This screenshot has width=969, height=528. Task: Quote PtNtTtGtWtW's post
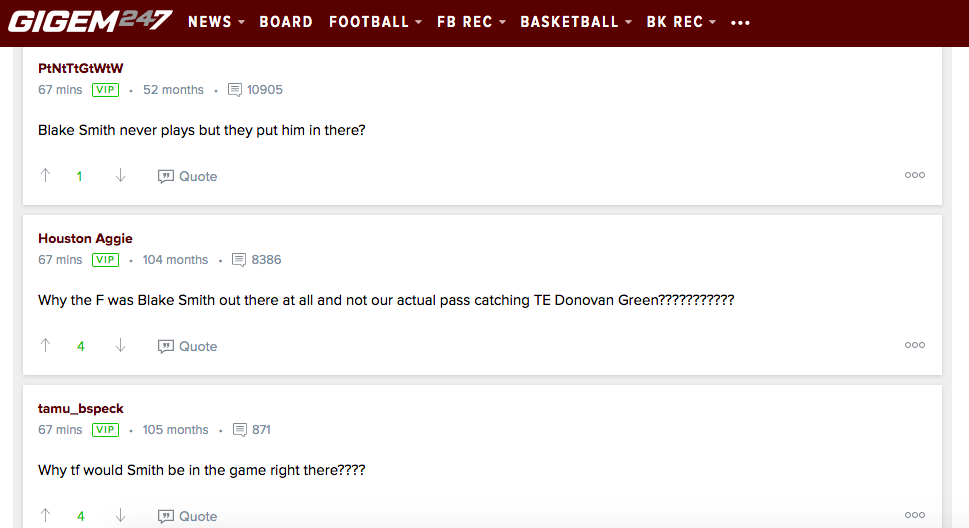[x=187, y=176]
